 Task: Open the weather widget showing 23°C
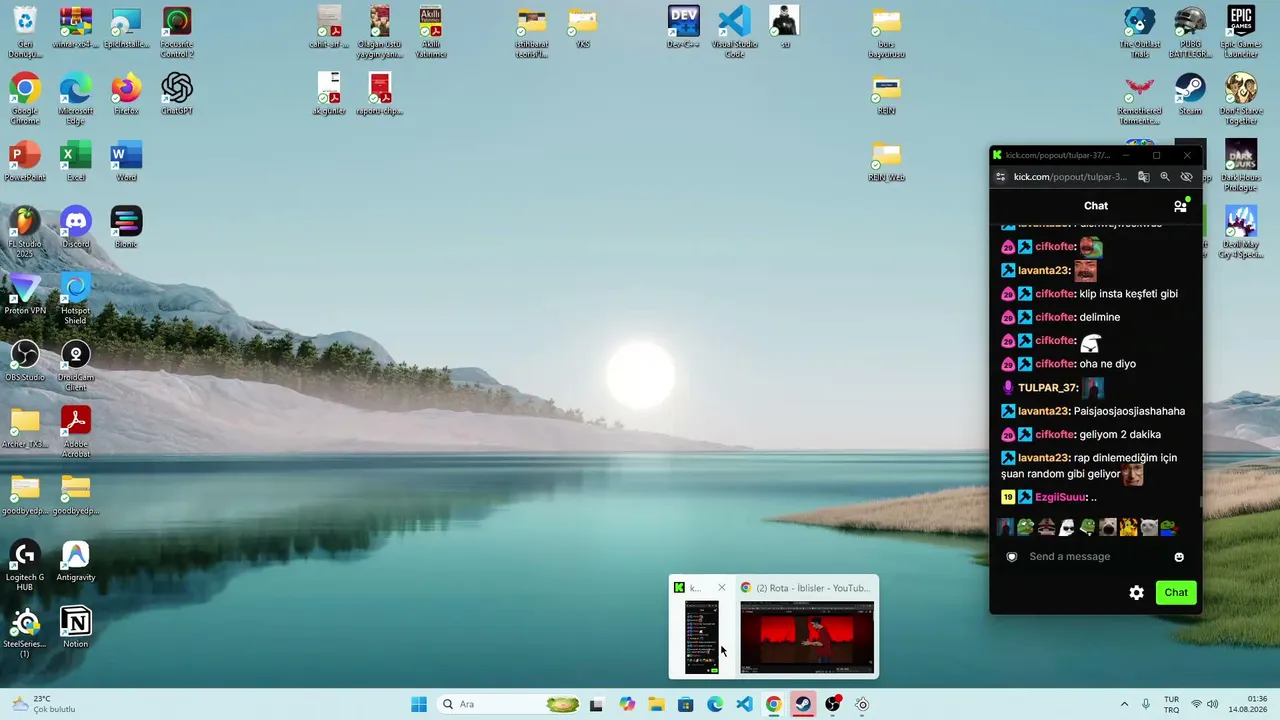click(x=44, y=704)
